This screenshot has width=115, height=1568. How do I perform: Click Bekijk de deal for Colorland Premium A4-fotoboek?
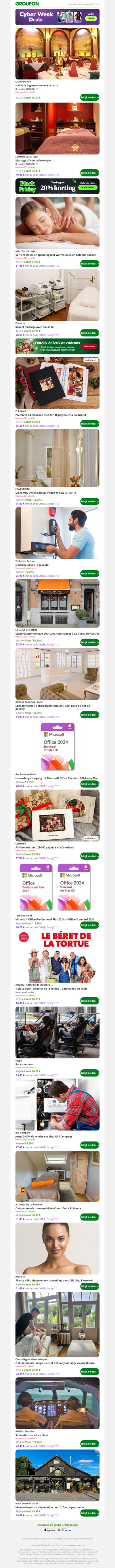point(89,424)
